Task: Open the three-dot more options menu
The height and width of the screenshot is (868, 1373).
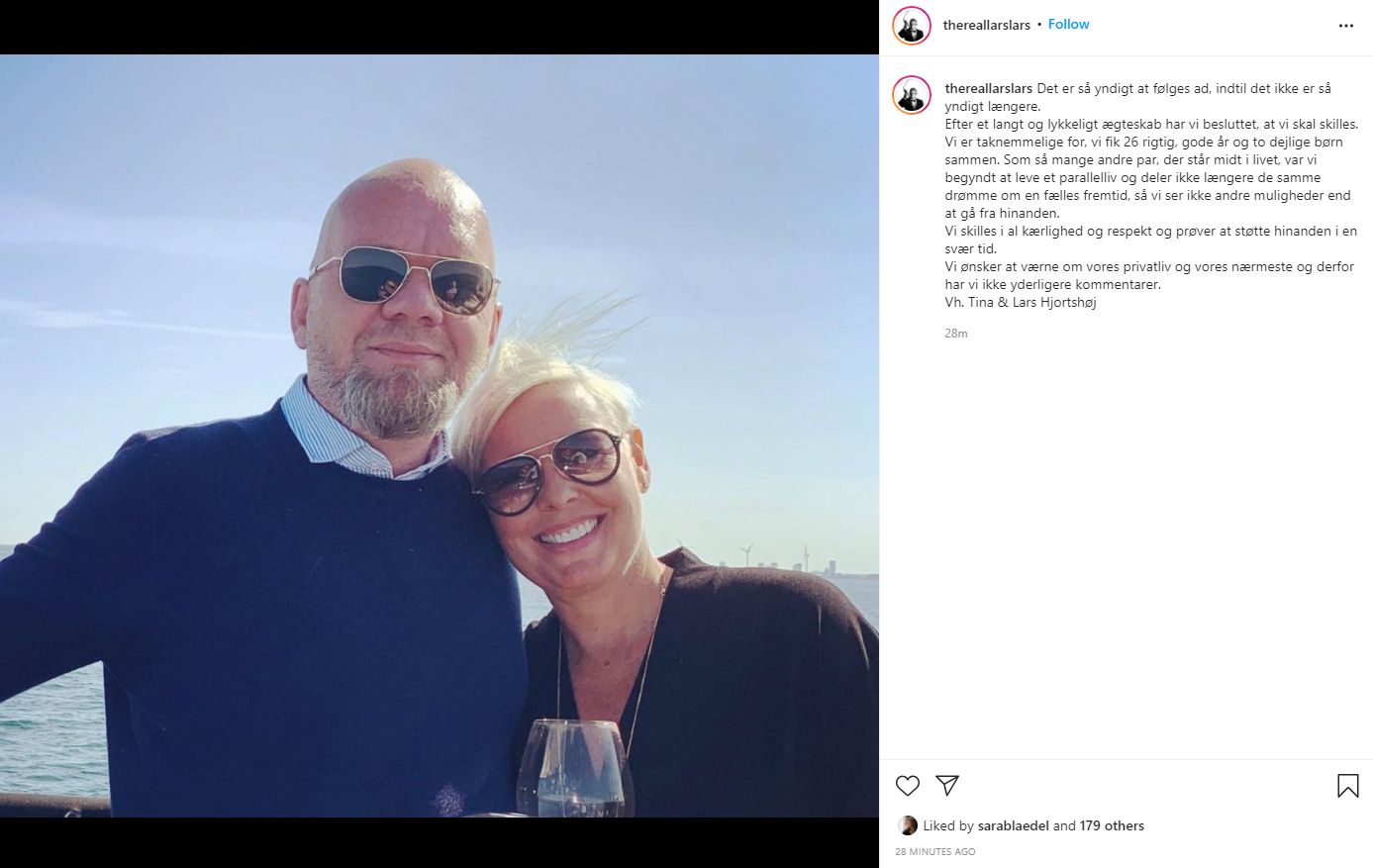Action: (x=1345, y=26)
